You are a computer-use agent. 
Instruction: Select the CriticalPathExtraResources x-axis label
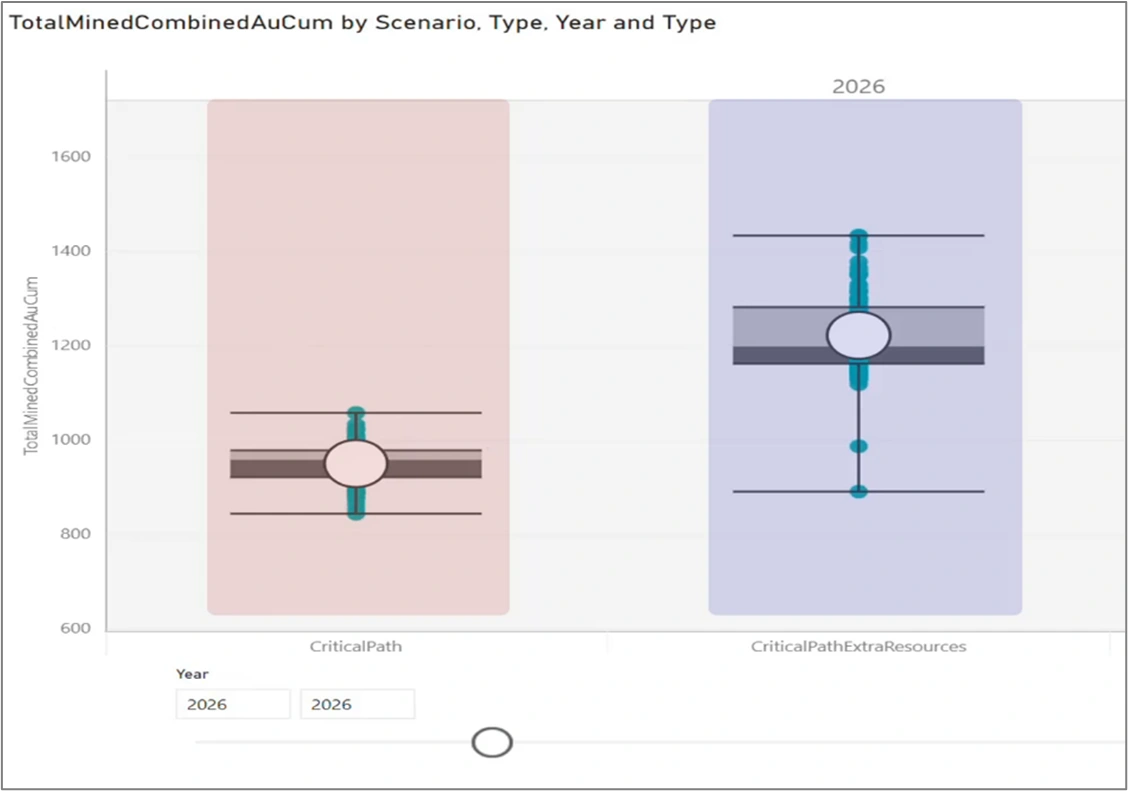(x=858, y=646)
